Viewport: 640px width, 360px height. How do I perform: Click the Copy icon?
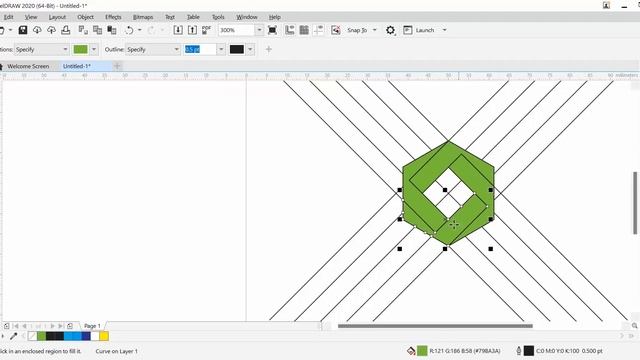pos(98,30)
